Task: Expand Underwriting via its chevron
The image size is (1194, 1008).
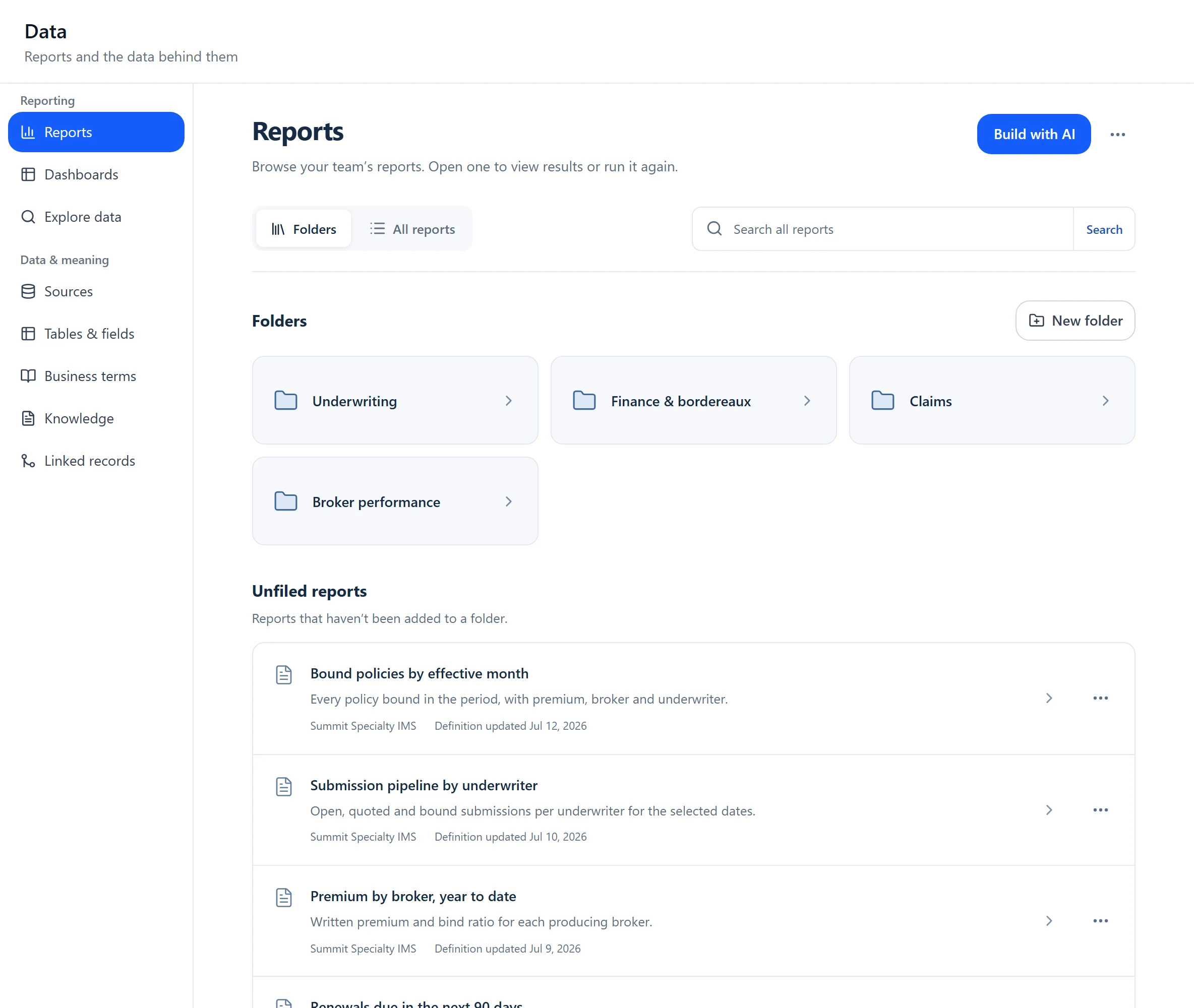Action: [x=508, y=401]
